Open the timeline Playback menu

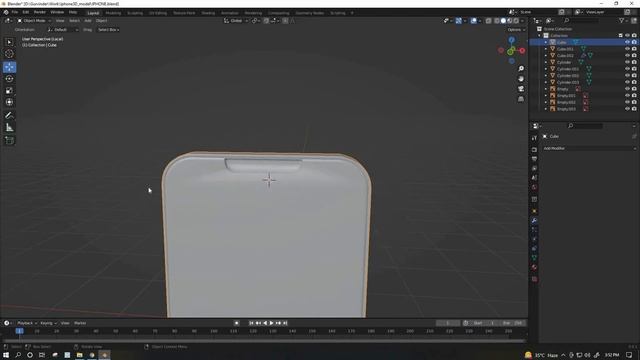pos(27,323)
